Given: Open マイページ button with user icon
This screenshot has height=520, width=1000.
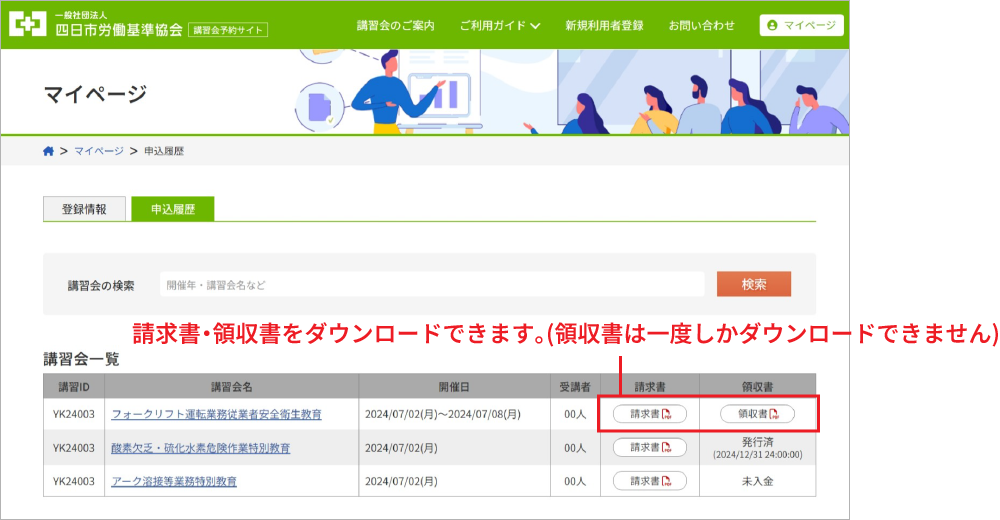Looking at the screenshot, I should click(801, 25).
